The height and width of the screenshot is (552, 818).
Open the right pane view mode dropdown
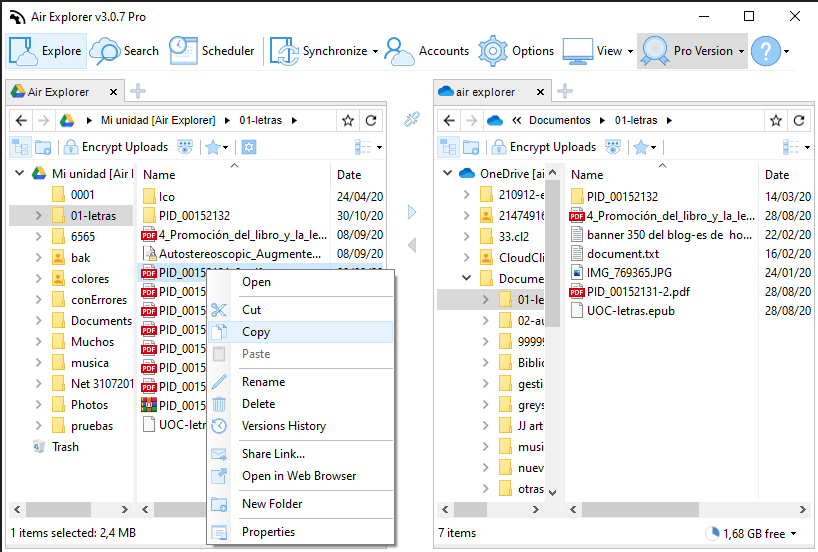797,148
